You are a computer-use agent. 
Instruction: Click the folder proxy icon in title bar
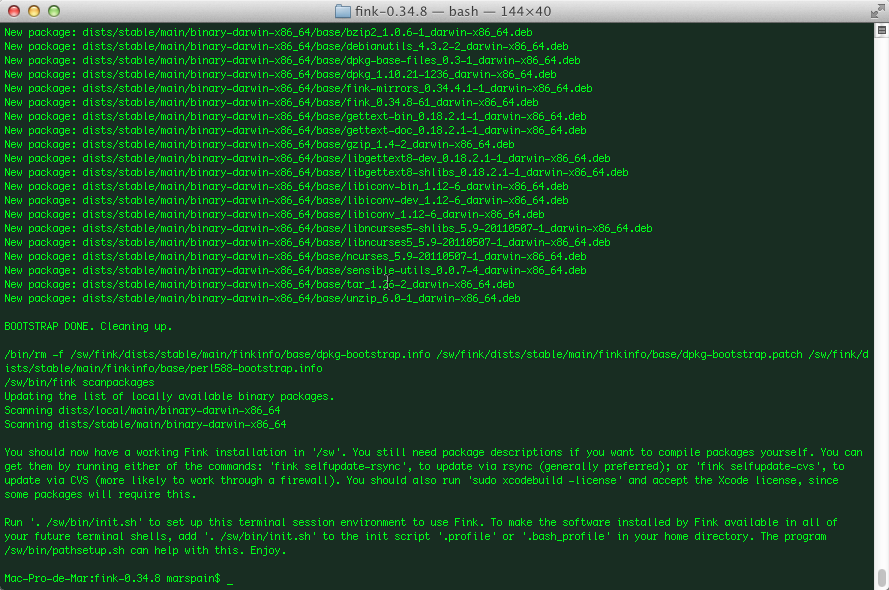coord(343,12)
